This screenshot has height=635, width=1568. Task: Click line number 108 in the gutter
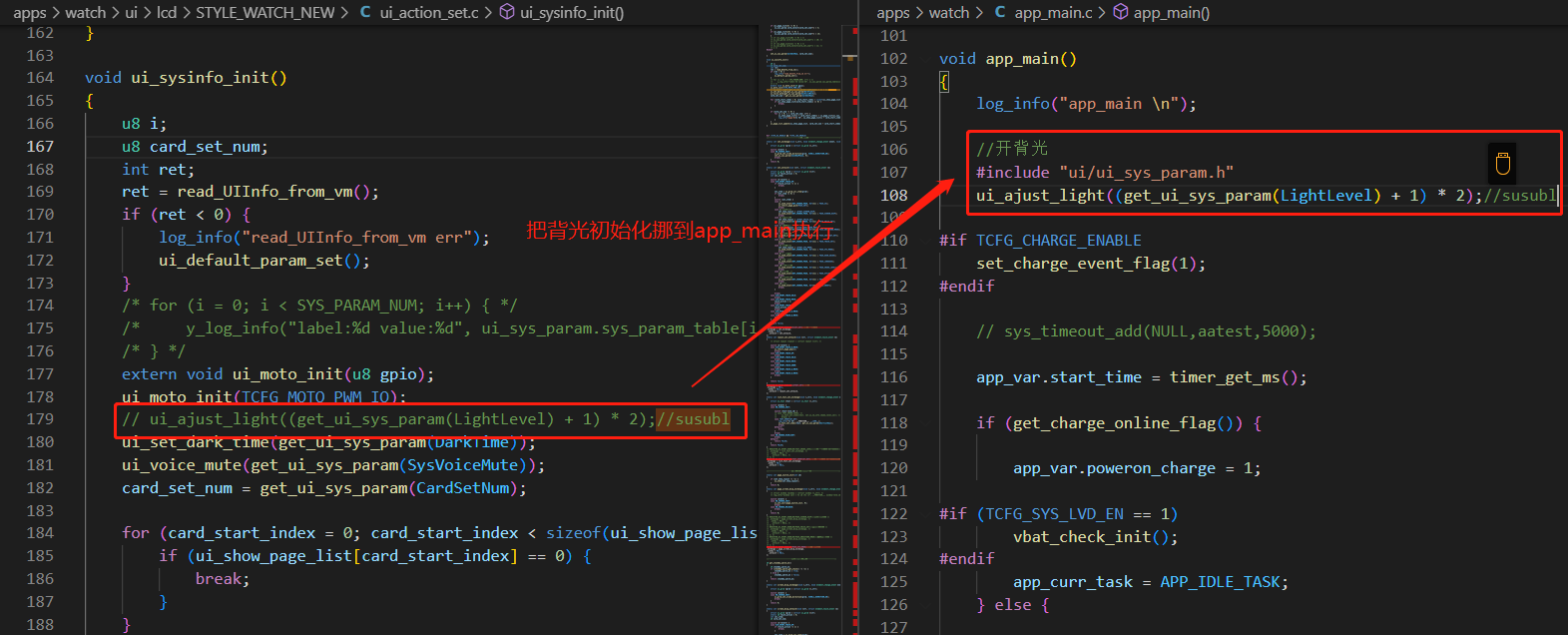click(894, 195)
